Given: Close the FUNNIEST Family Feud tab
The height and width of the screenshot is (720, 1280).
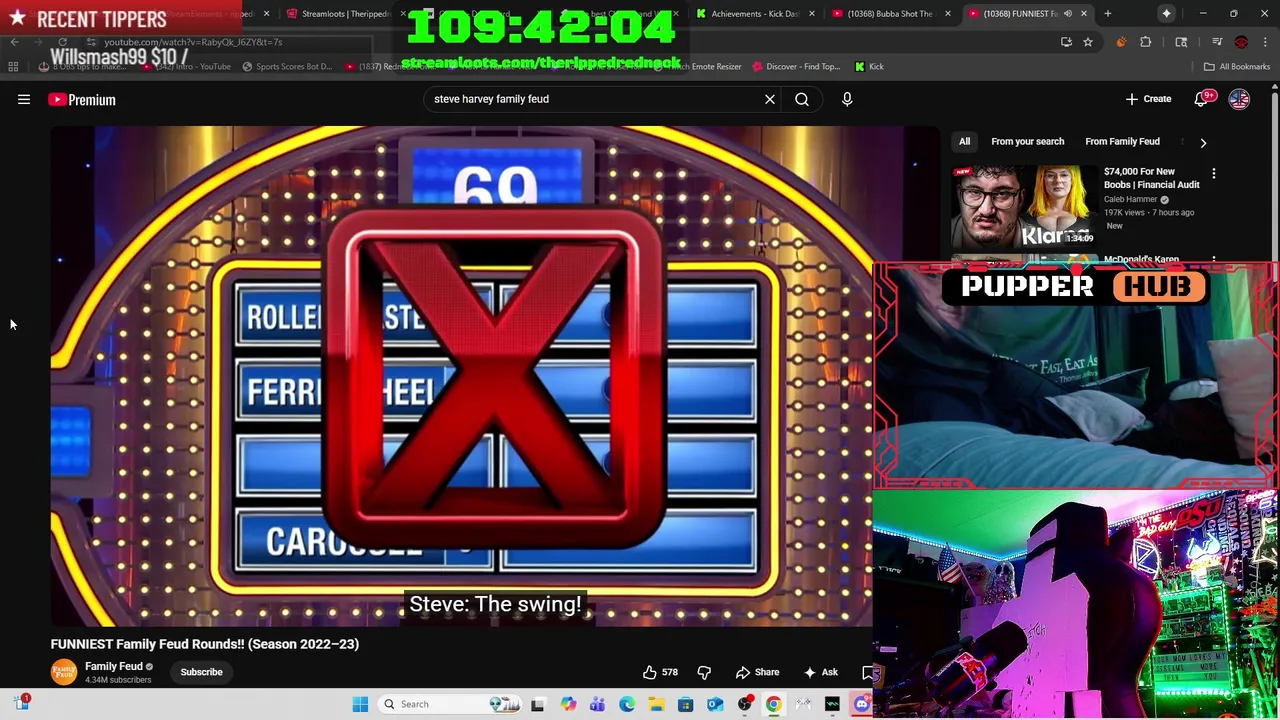Looking at the screenshot, I should click(x=1086, y=13).
